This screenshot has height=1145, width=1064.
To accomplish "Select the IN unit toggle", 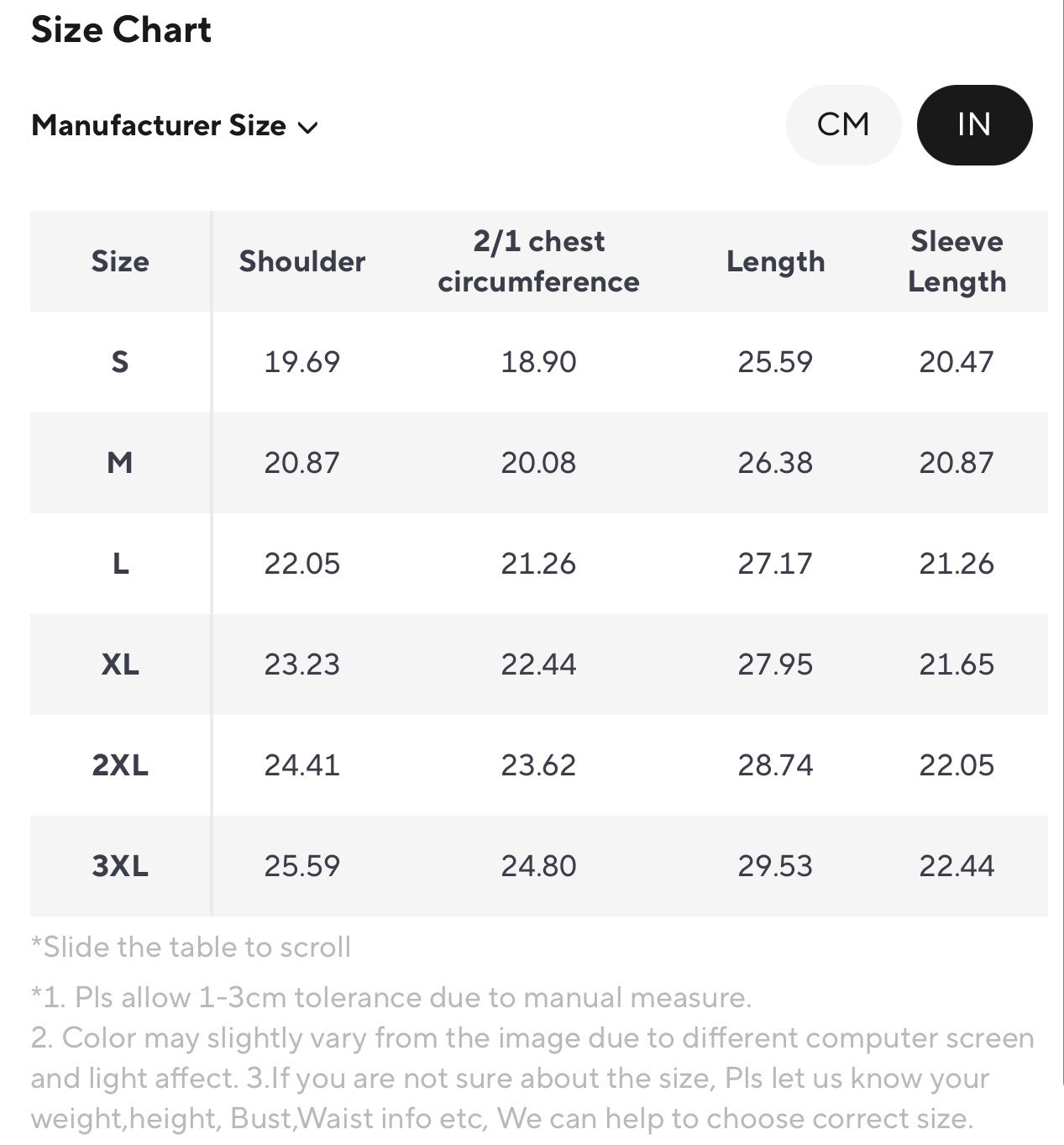I will click(974, 125).
